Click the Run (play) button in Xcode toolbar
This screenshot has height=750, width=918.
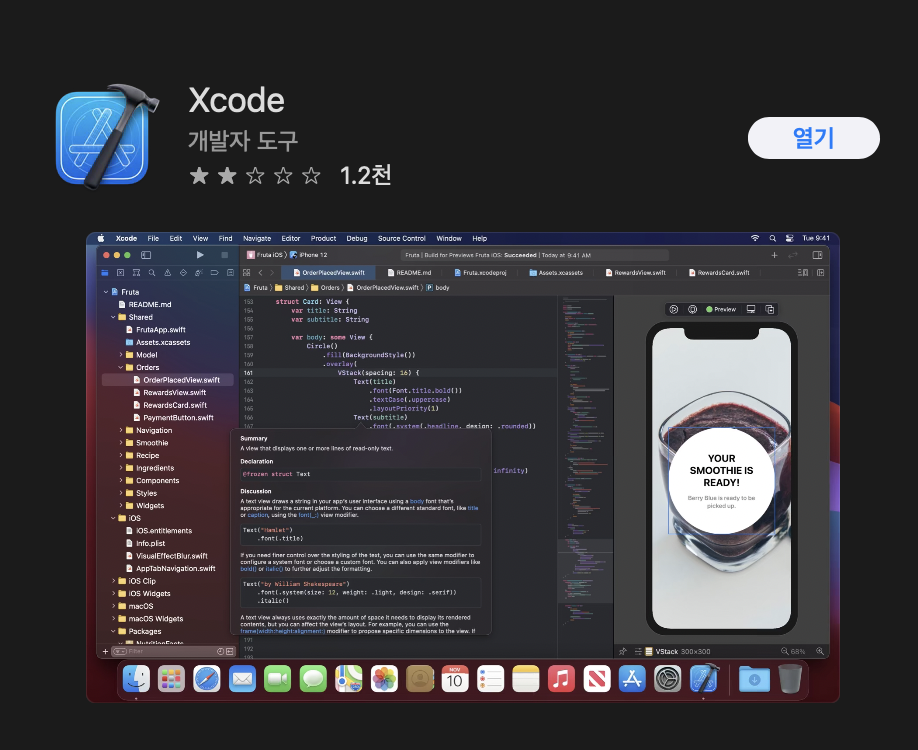pos(200,255)
